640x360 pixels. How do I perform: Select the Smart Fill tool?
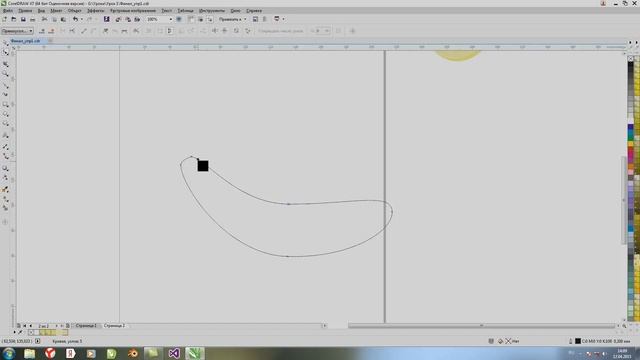[x=5, y=208]
